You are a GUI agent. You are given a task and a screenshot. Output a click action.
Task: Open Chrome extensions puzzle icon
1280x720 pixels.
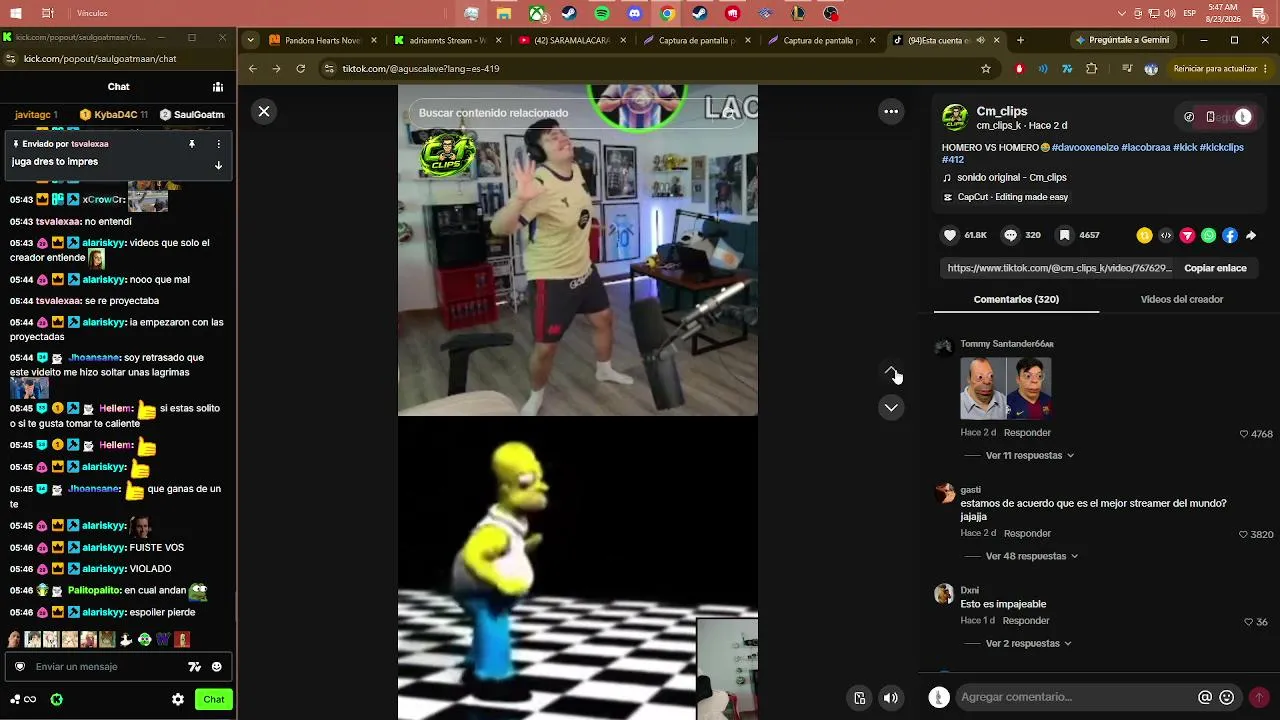pyautogui.click(x=1091, y=69)
